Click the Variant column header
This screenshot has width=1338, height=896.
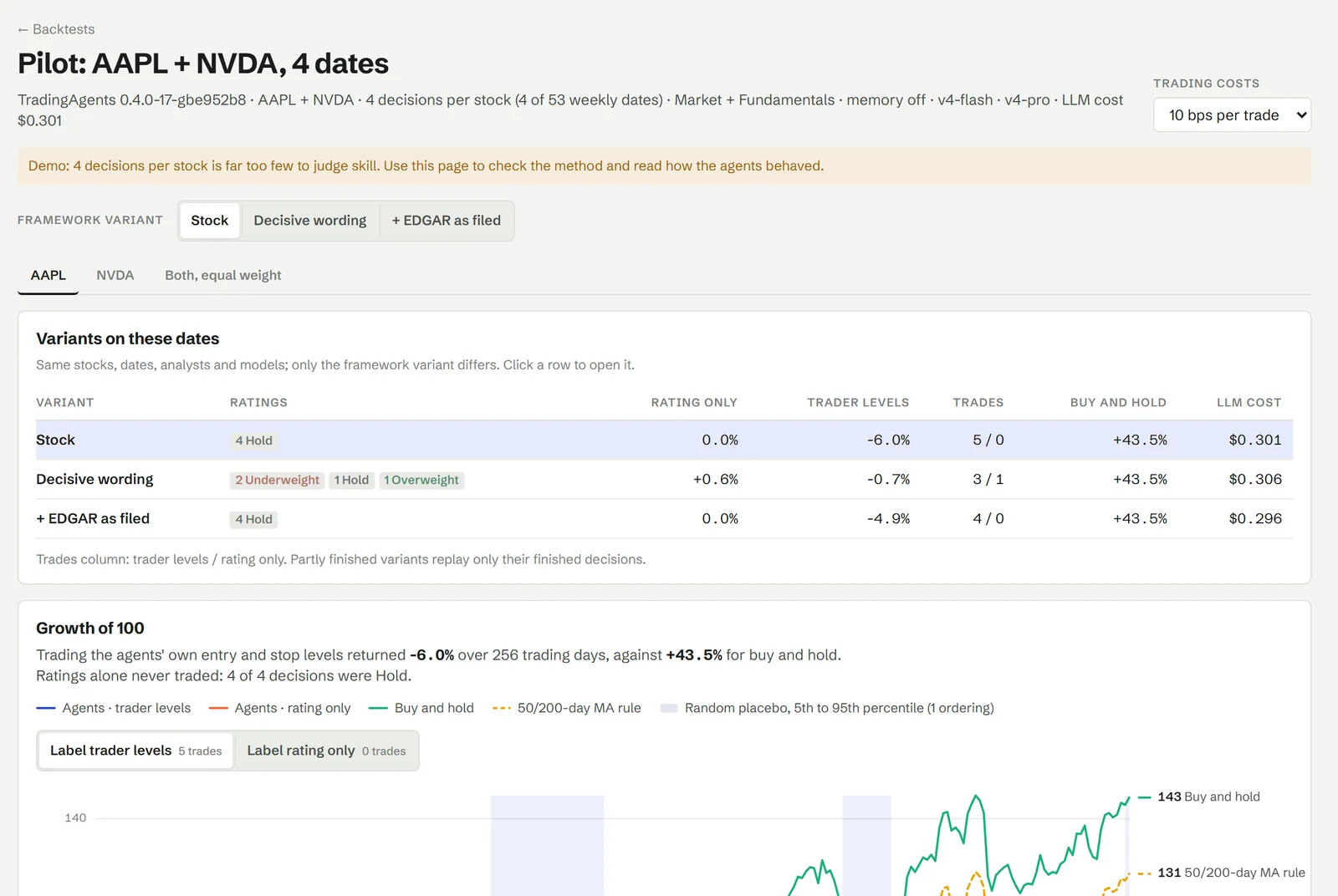(65, 403)
